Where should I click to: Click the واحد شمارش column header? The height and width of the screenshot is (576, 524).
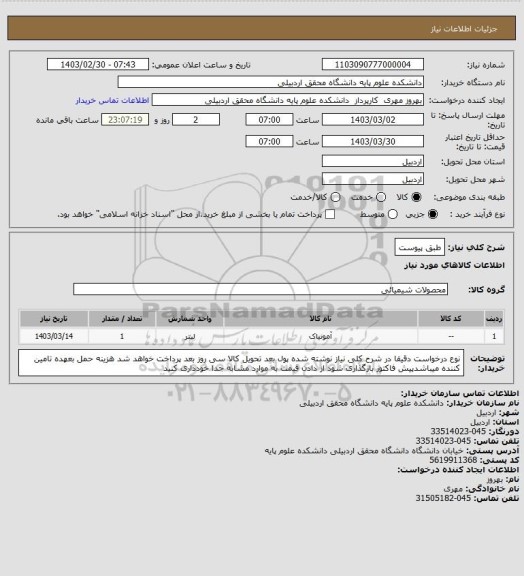[x=190, y=319]
